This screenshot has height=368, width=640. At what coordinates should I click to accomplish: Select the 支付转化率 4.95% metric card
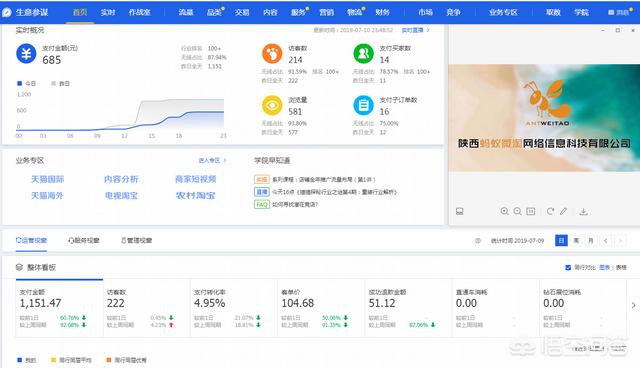[x=233, y=308]
